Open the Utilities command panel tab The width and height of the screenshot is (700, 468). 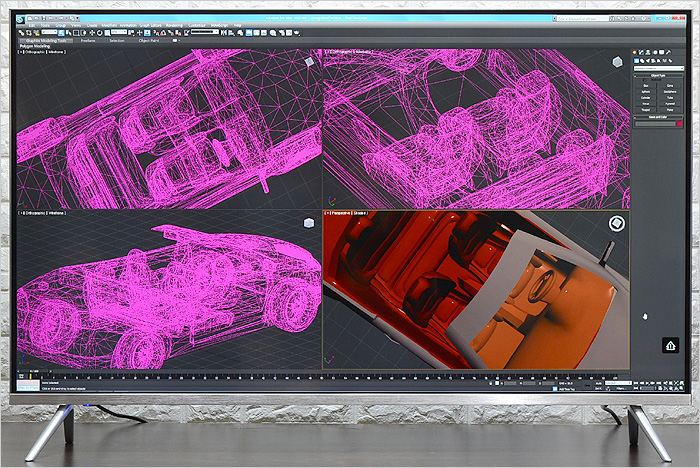(x=668, y=52)
